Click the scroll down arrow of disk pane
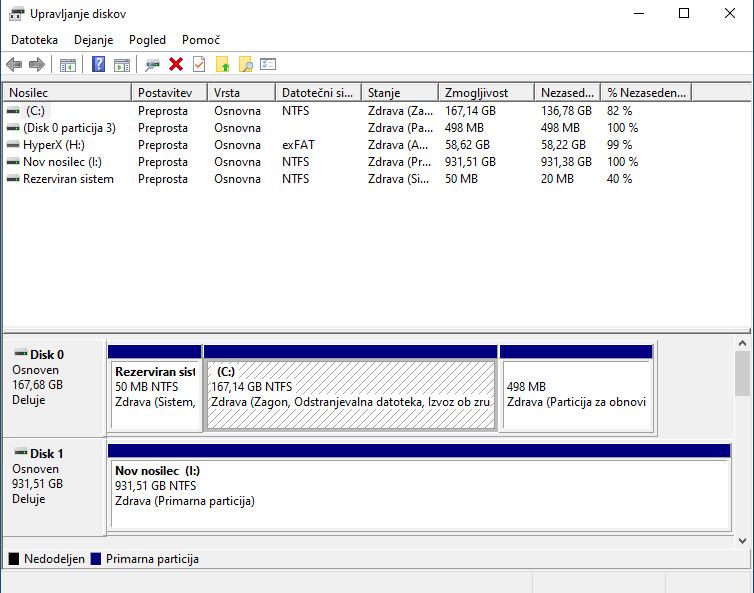The image size is (754, 593). 742,541
